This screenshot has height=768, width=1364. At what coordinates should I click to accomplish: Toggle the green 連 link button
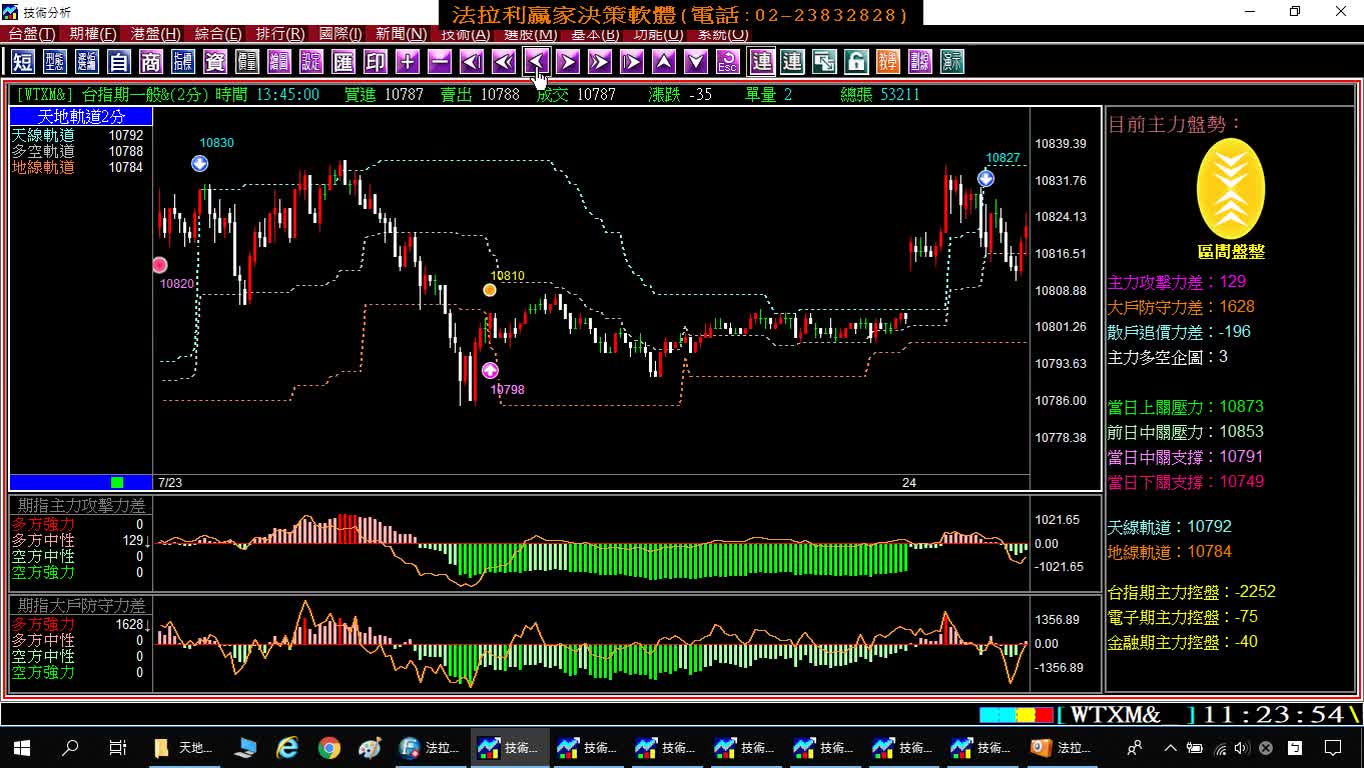[793, 62]
